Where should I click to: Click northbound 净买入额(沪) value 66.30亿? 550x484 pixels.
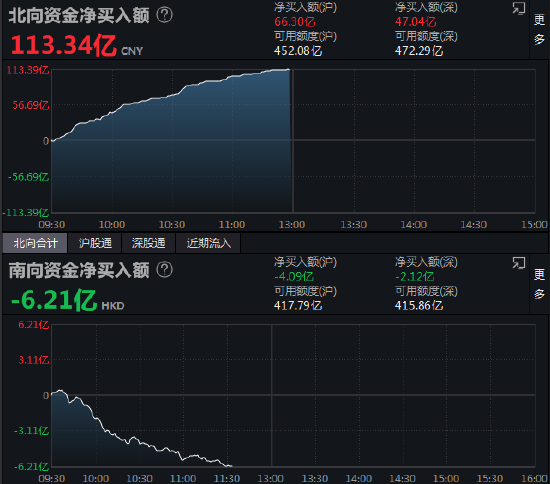[295, 22]
